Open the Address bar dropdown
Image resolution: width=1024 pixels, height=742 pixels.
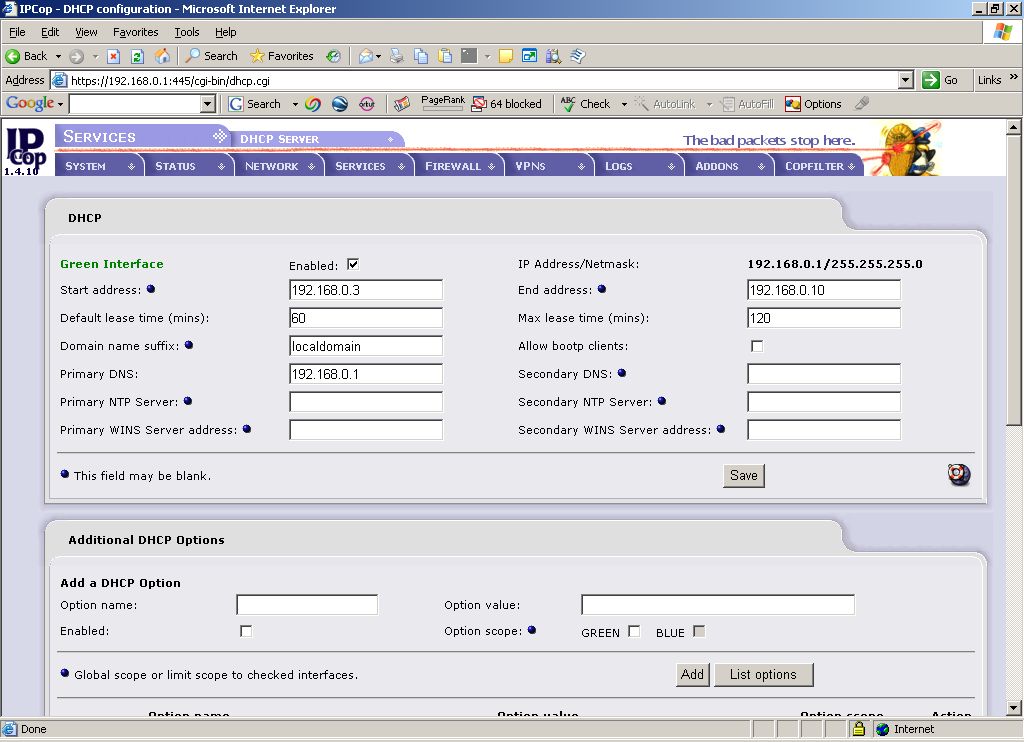[905, 80]
